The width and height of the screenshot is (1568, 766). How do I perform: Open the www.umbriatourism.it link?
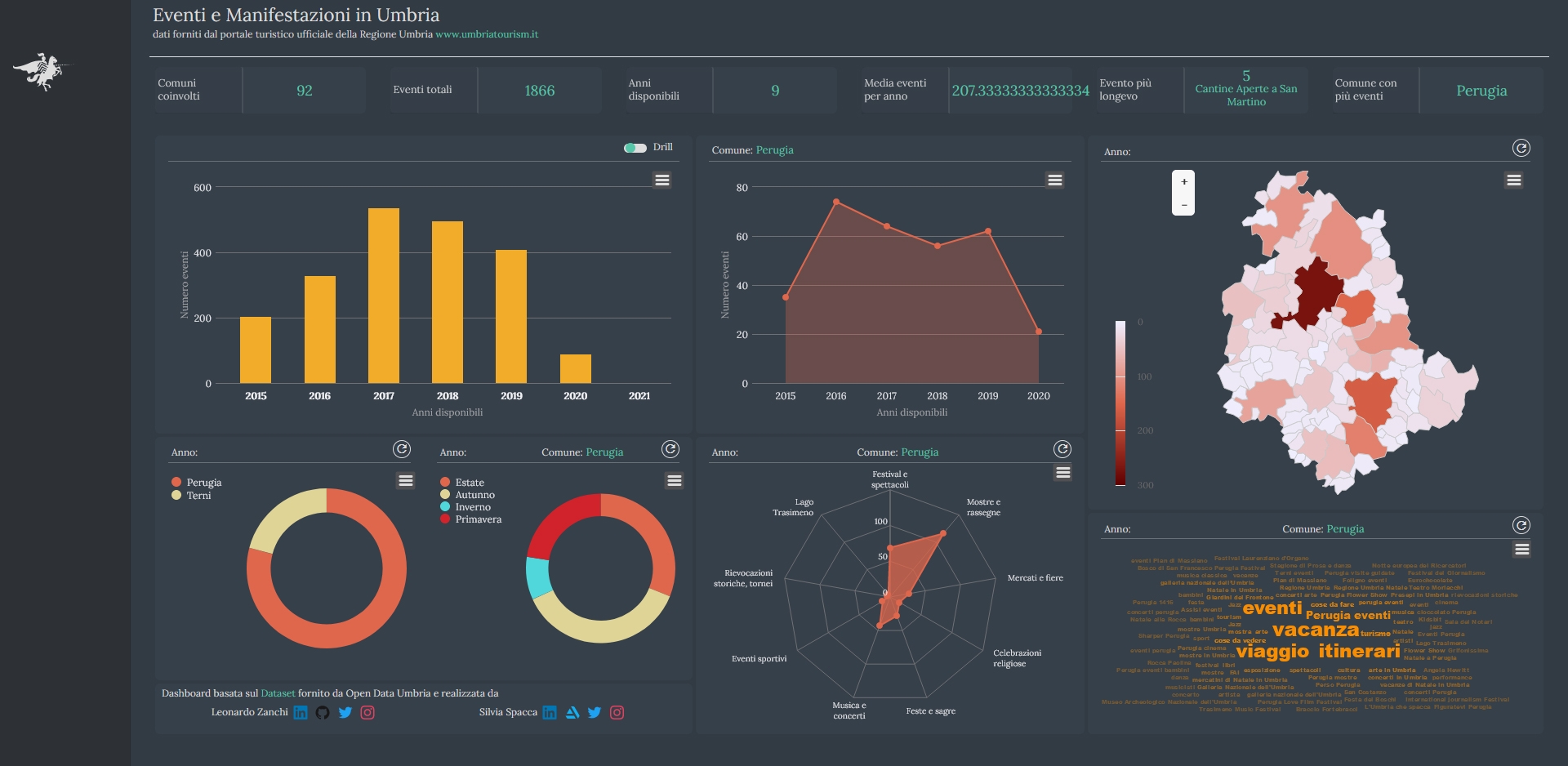click(x=487, y=34)
